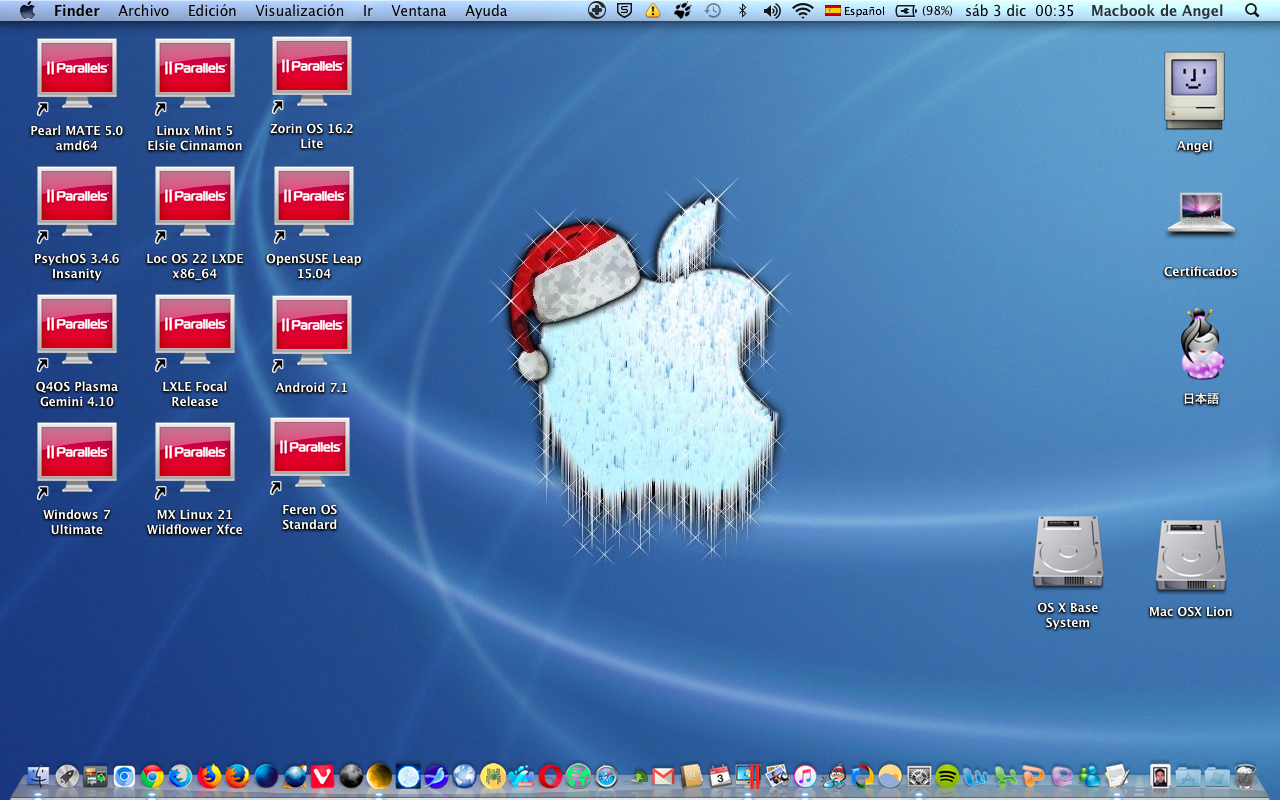Open Spotify from the dock

[947, 775]
